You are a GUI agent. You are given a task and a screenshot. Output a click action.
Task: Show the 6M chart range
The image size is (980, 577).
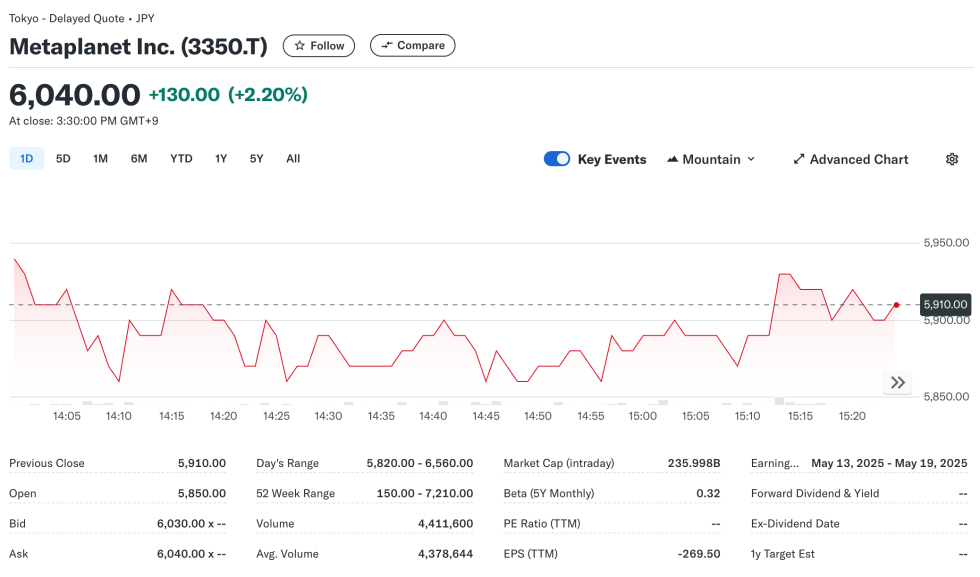(139, 159)
